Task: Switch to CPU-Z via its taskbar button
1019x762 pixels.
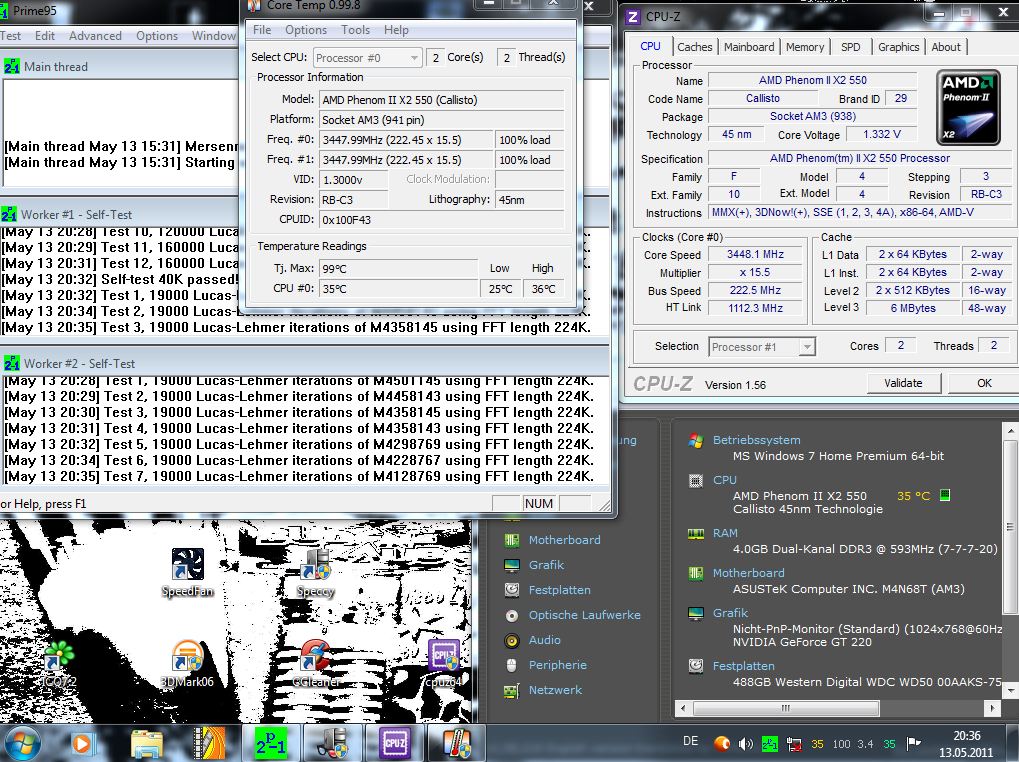Action: coord(394,743)
